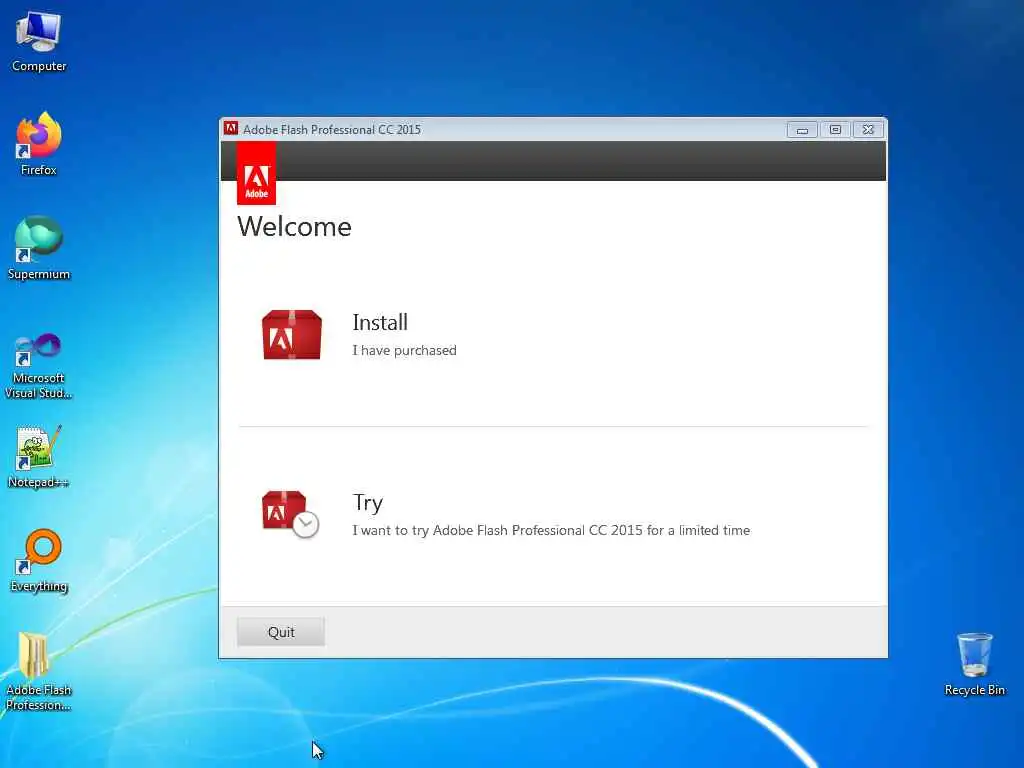The image size is (1024, 768).
Task: Click the Quit button
Action: pos(281,632)
